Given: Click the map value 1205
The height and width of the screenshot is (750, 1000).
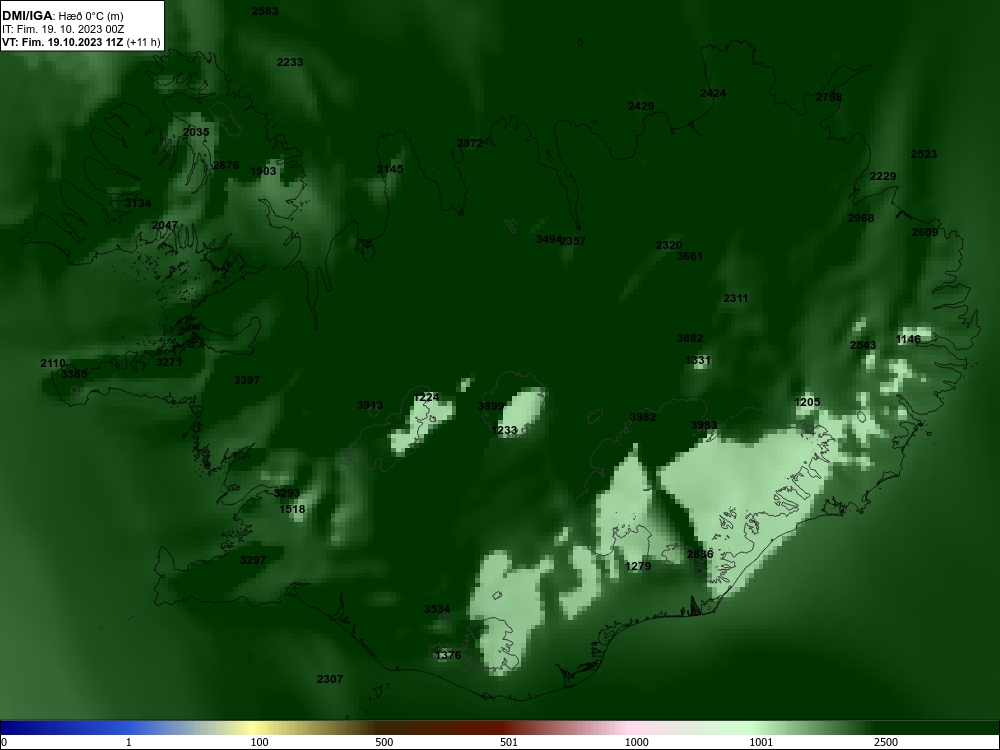Looking at the screenshot, I should [807, 402].
